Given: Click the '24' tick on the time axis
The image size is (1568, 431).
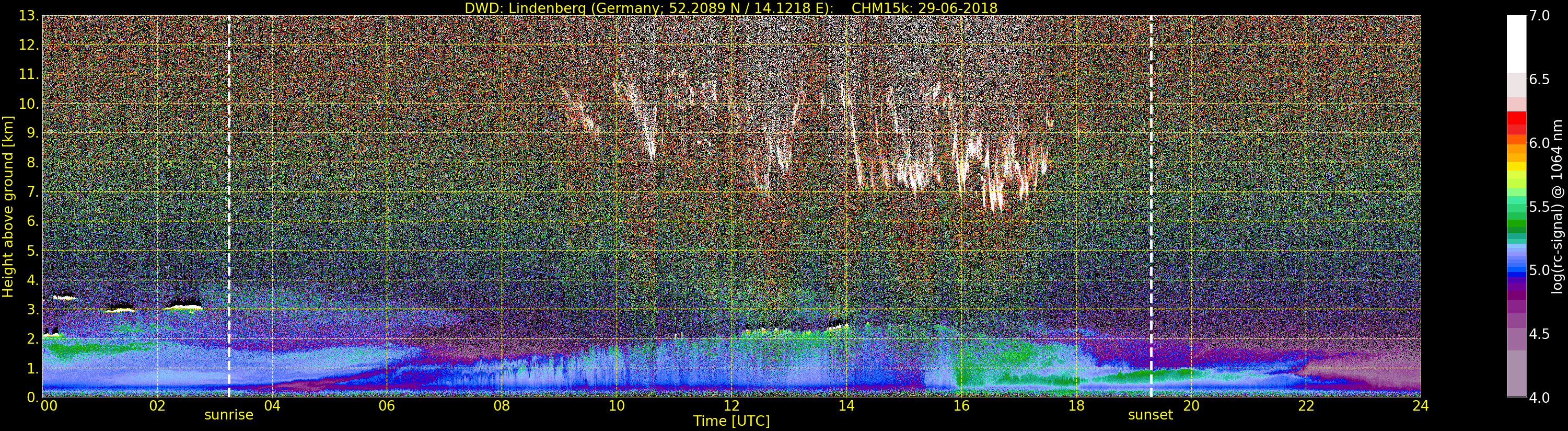Looking at the screenshot, I should click(x=1421, y=406).
